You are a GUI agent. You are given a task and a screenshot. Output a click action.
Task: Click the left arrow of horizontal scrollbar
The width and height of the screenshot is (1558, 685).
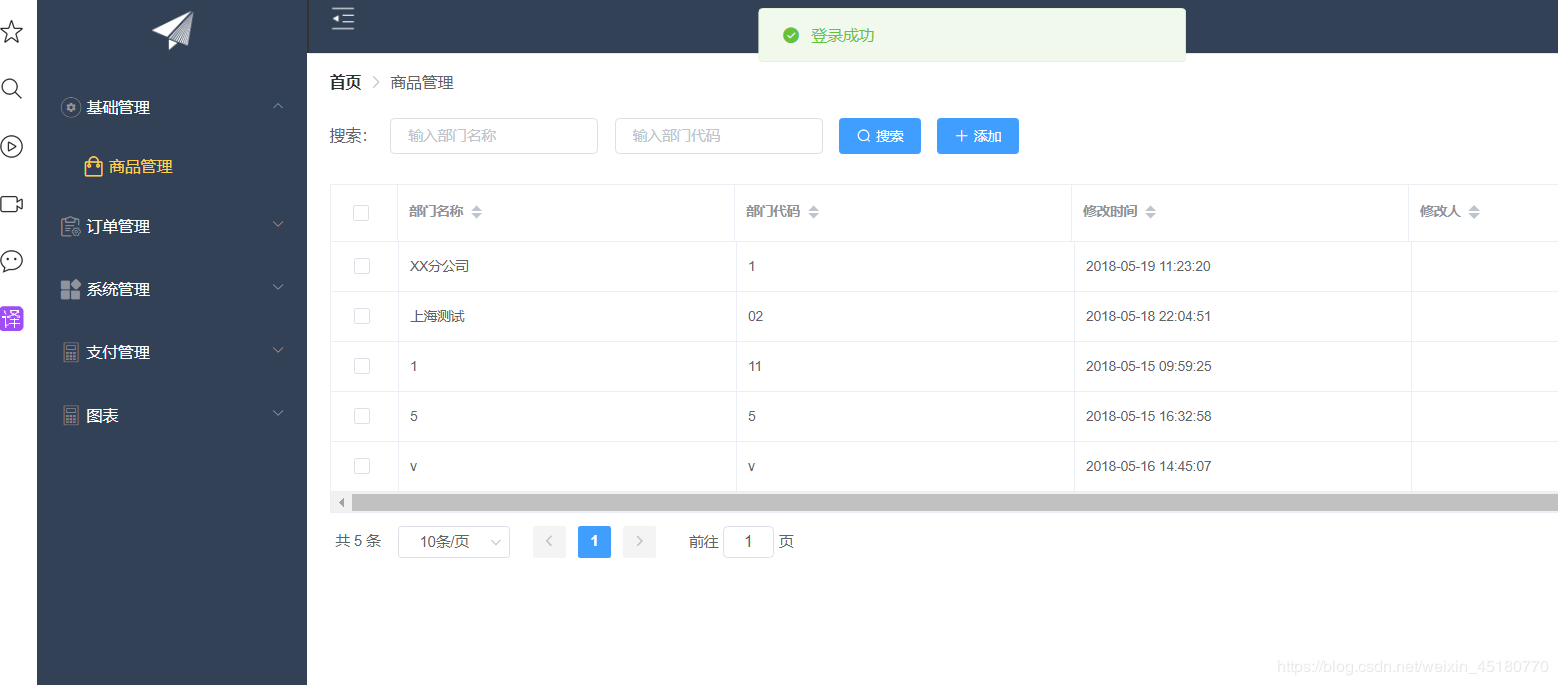tap(341, 502)
